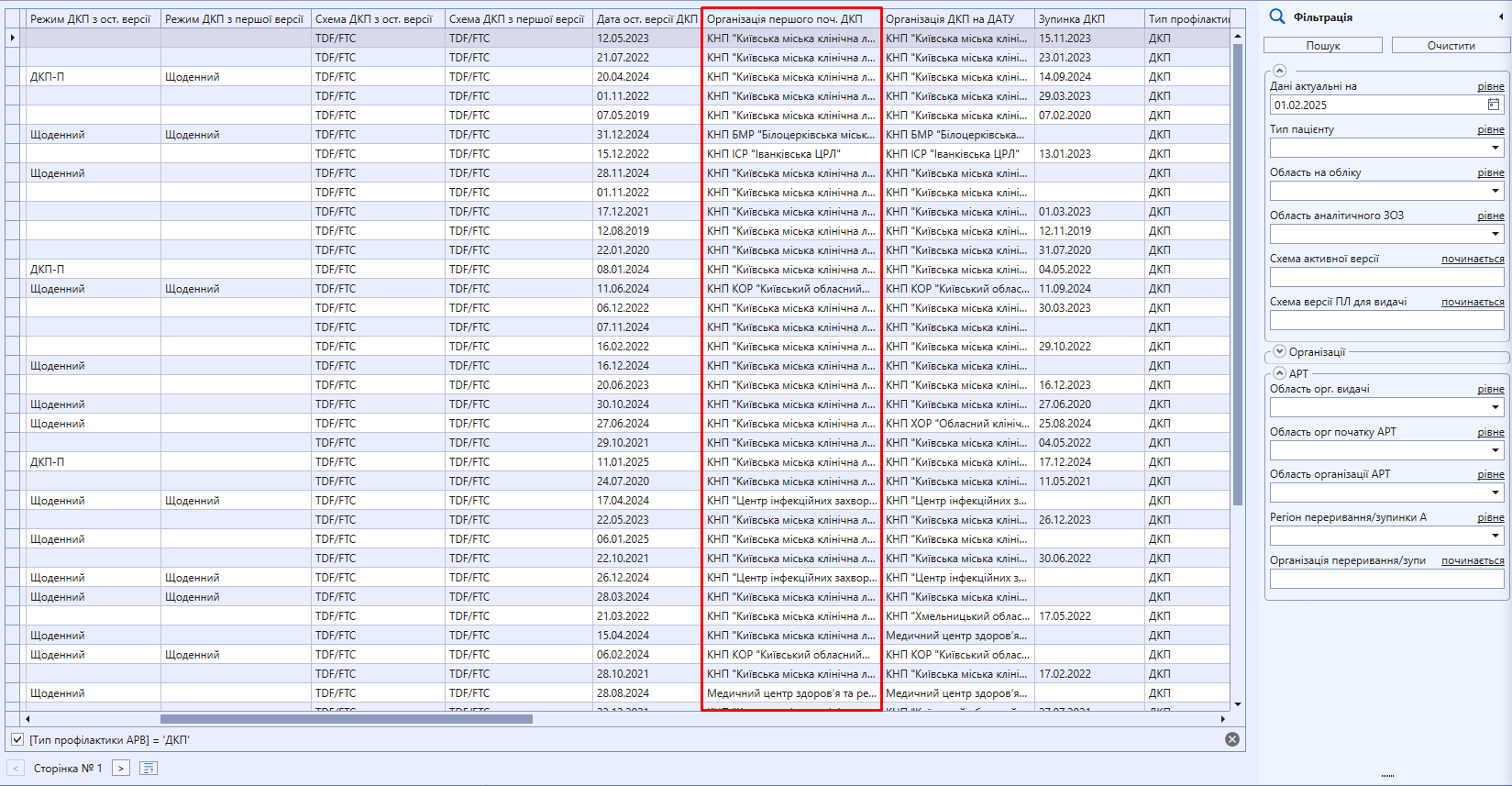1512x786 pixels.
Task: Open the Тип пацієнту dropdown
Action: [1495, 148]
